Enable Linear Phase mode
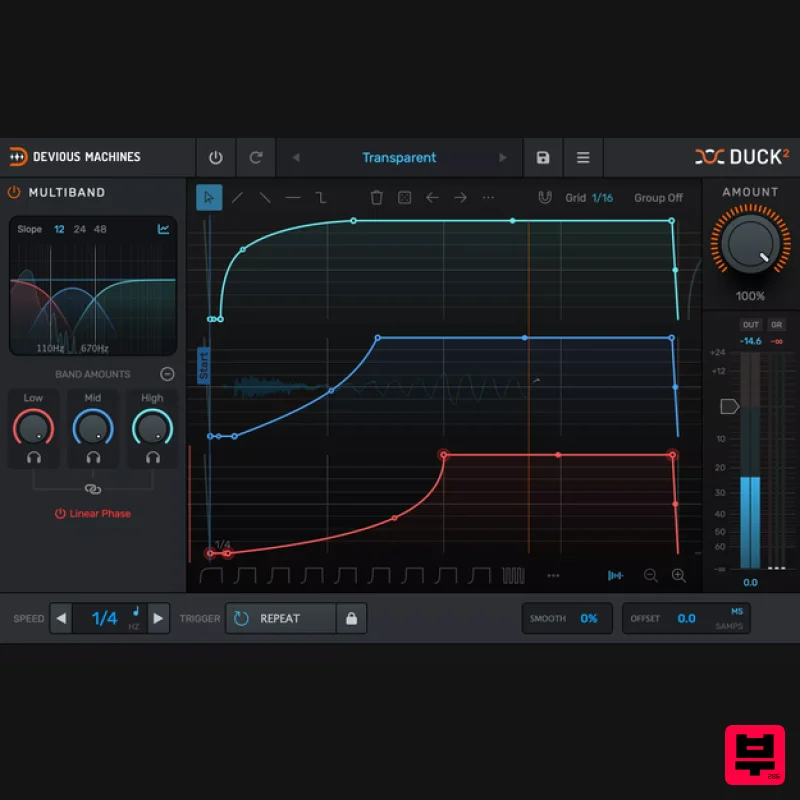This screenshot has width=800, height=800. click(93, 513)
